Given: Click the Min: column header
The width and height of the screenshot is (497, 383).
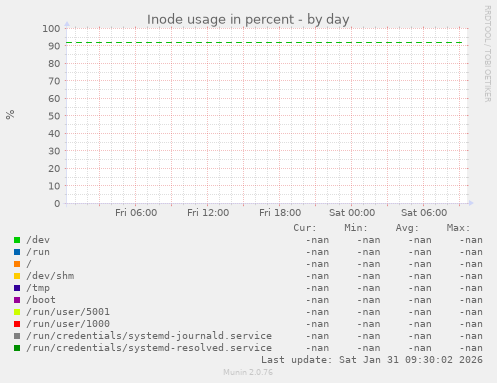Looking at the screenshot, I should (356, 228).
